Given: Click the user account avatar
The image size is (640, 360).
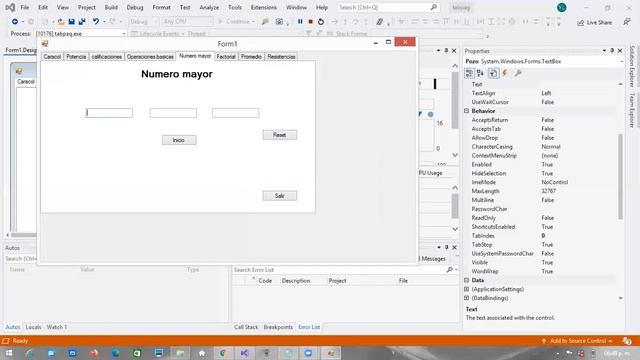Looking at the screenshot, I should pyautogui.click(x=562, y=7).
